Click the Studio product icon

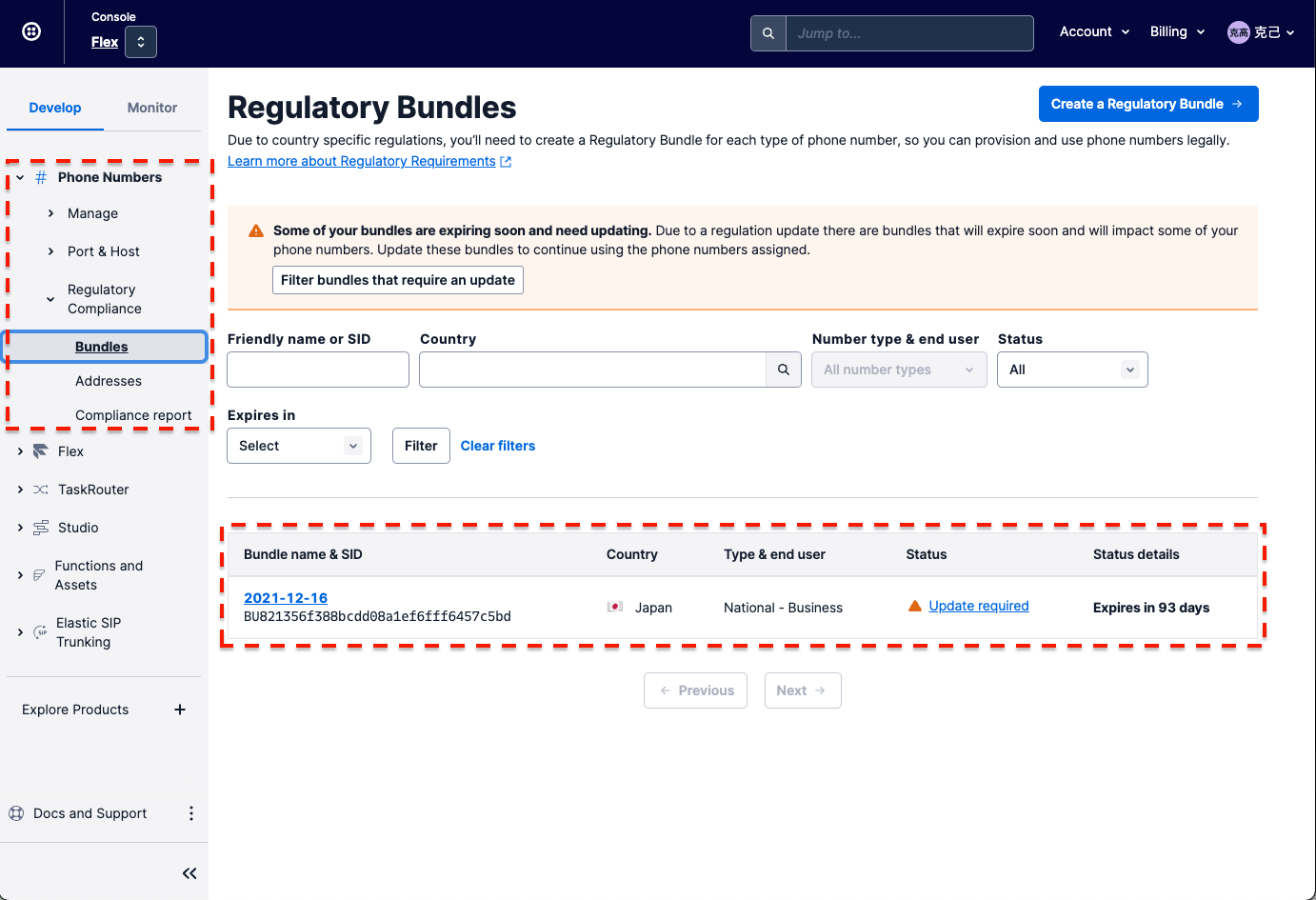(x=41, y=528)
